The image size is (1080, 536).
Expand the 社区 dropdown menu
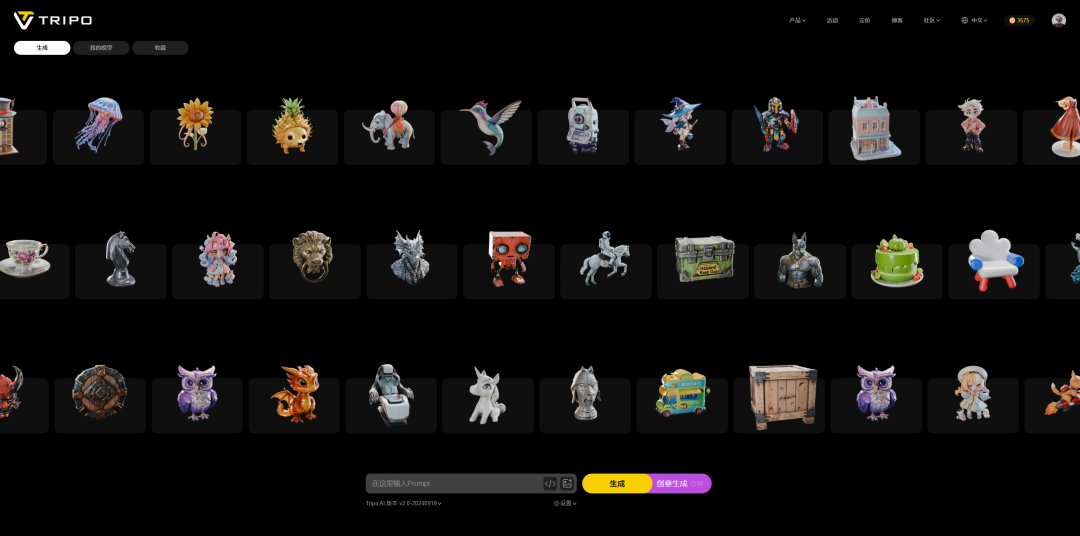coord(931,21)
